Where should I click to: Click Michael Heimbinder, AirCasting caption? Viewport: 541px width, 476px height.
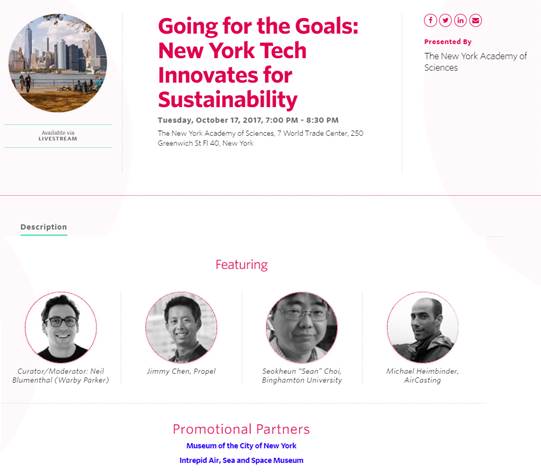click(422, 376)
